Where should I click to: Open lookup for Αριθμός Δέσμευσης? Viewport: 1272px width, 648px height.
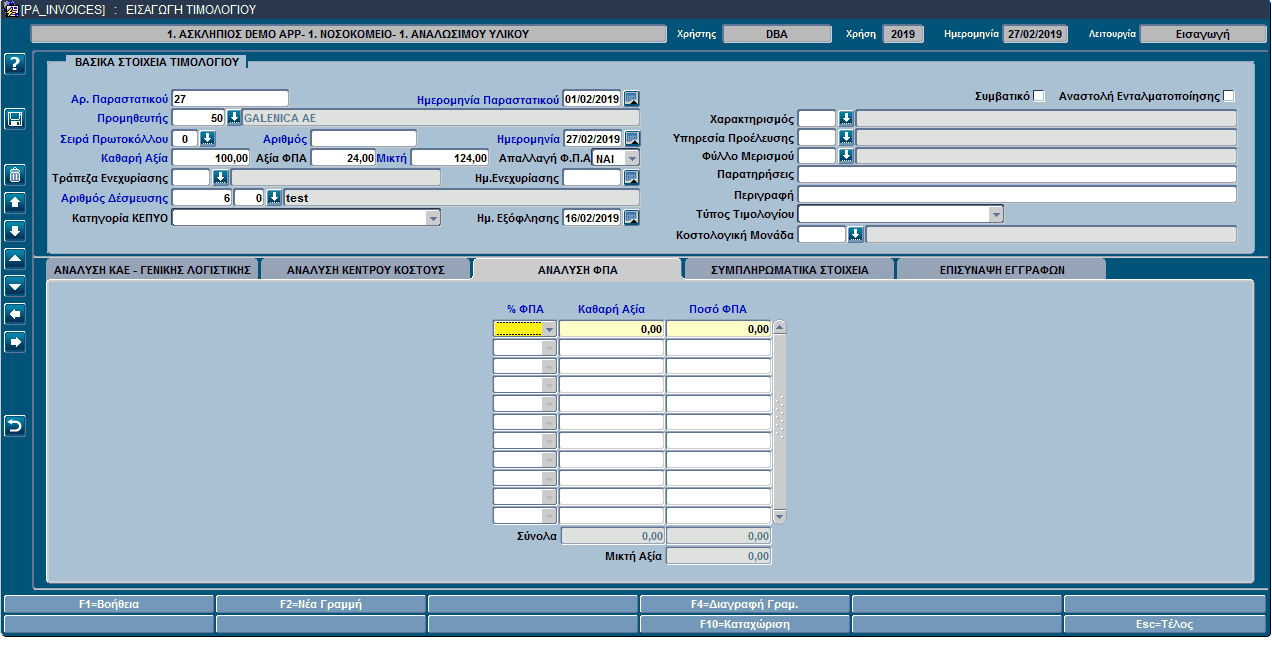(x=274, y=198)
